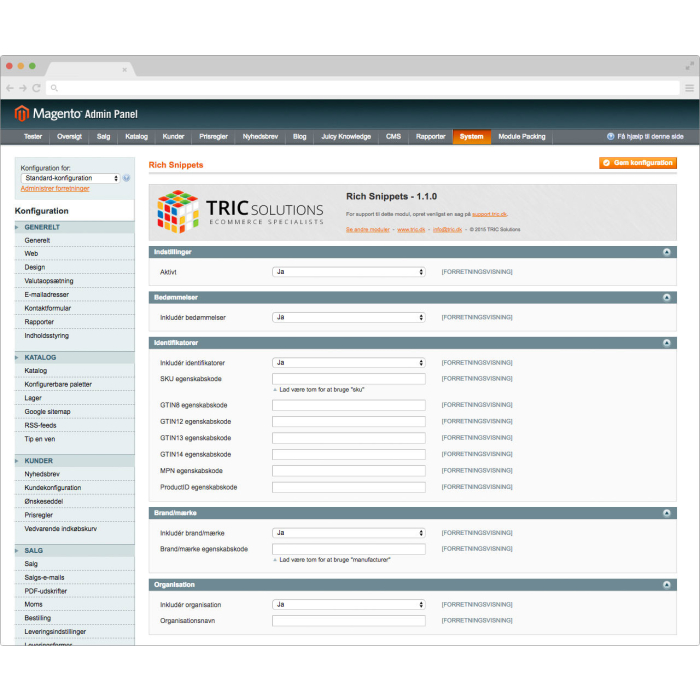This screenshot has width=700, height=700.
Task: Collapse the Identifikatorer section arrow icon
Action: (667, 342)
